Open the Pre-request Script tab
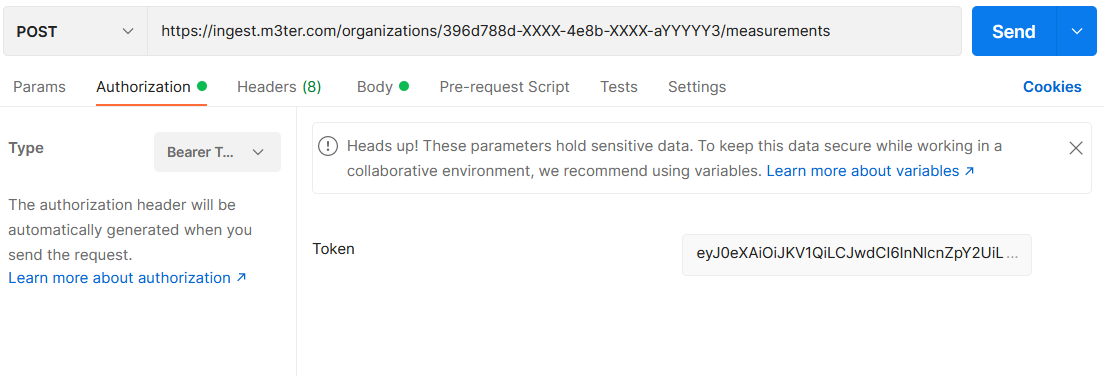1104x376 pixels. pos(504,87)
